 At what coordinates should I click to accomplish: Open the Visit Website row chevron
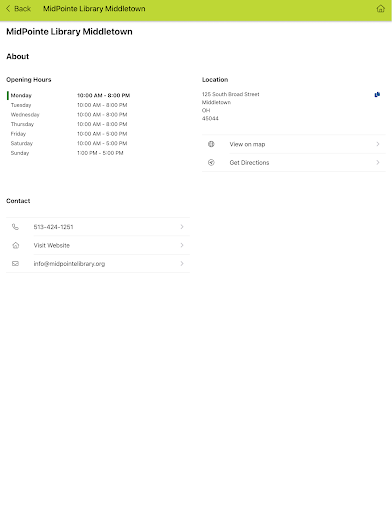pyautogui.click(x=182, y=245)
